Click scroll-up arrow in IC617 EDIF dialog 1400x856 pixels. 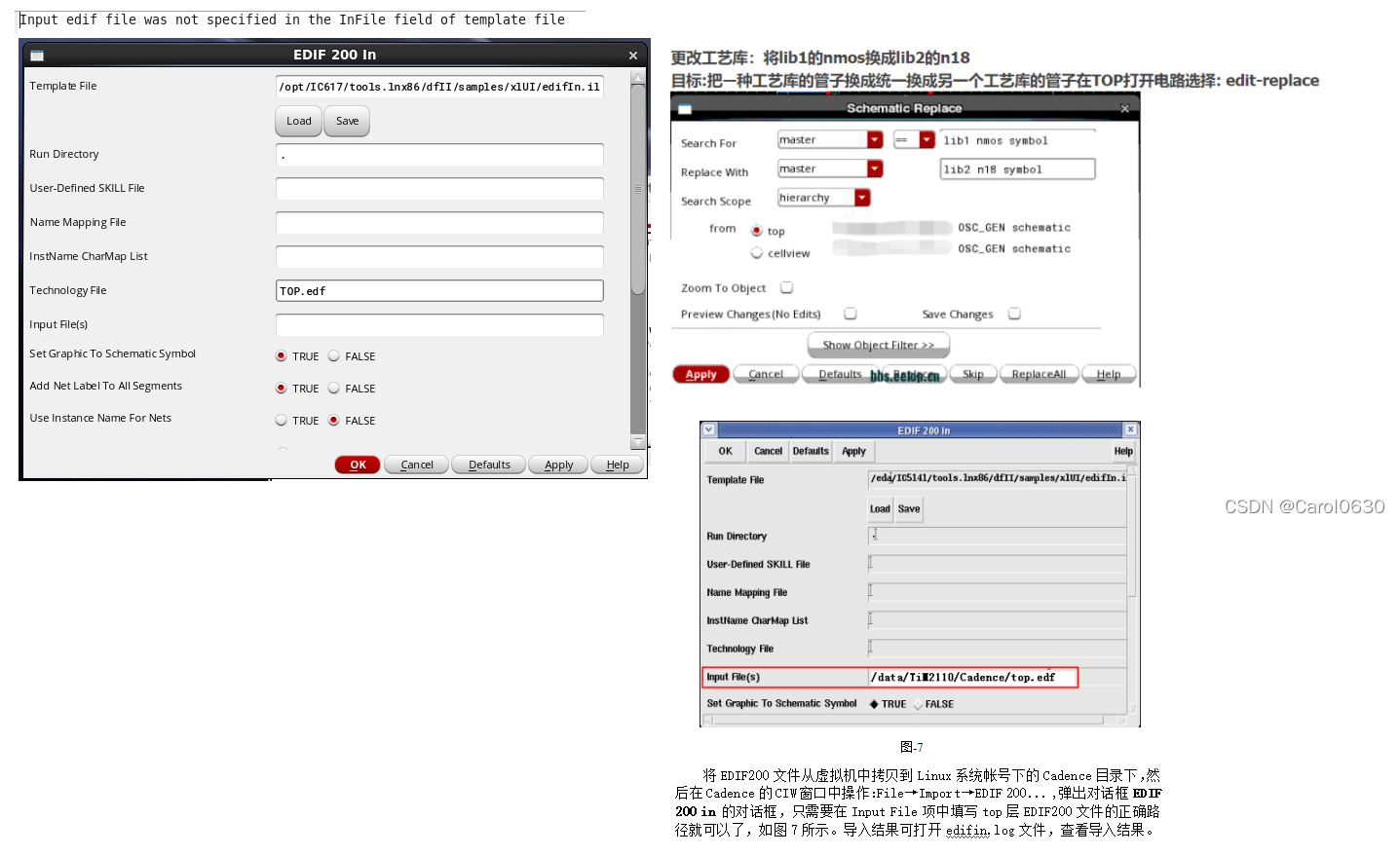tap(638, 78)
